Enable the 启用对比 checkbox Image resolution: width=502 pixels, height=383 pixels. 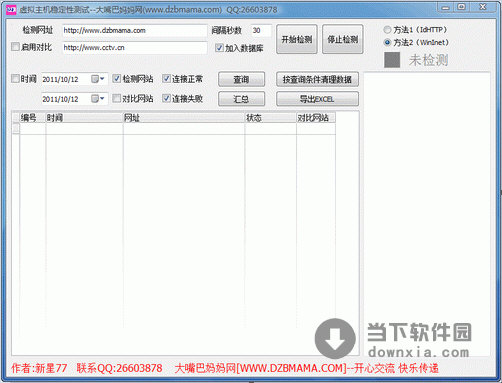tap(15, 47)
